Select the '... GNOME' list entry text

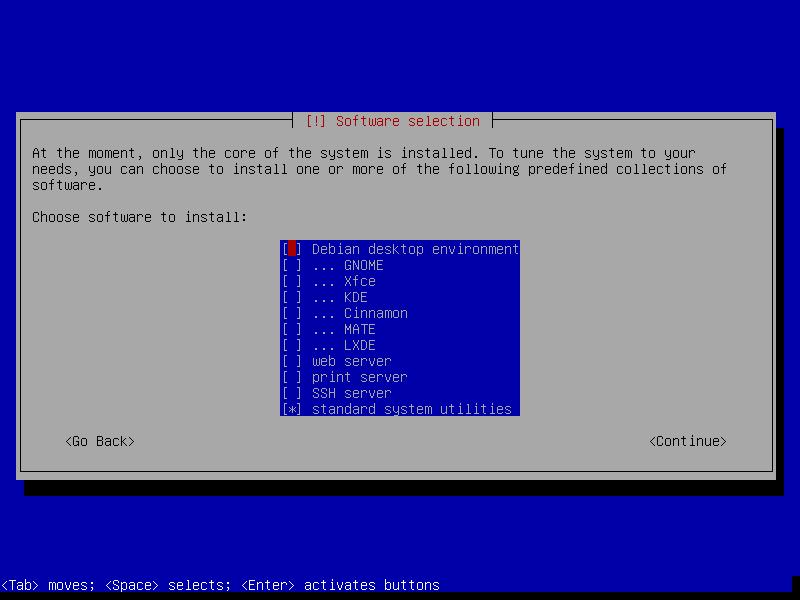[347, 265]
